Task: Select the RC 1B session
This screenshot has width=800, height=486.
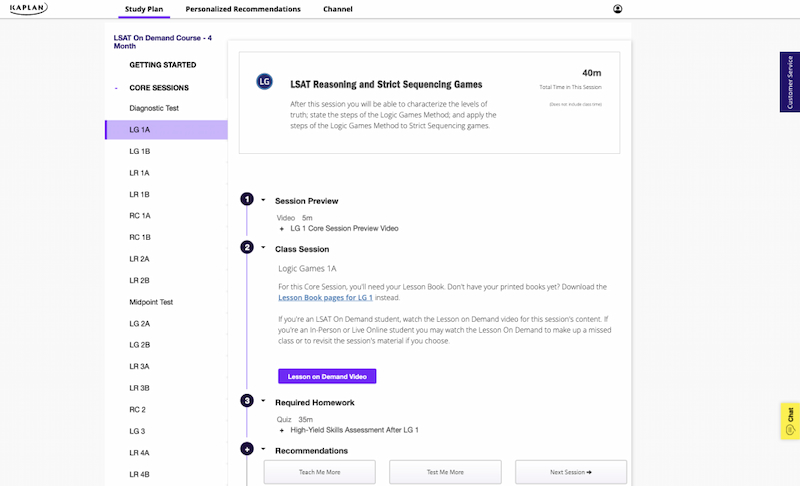Action: (x=140, y=237)
